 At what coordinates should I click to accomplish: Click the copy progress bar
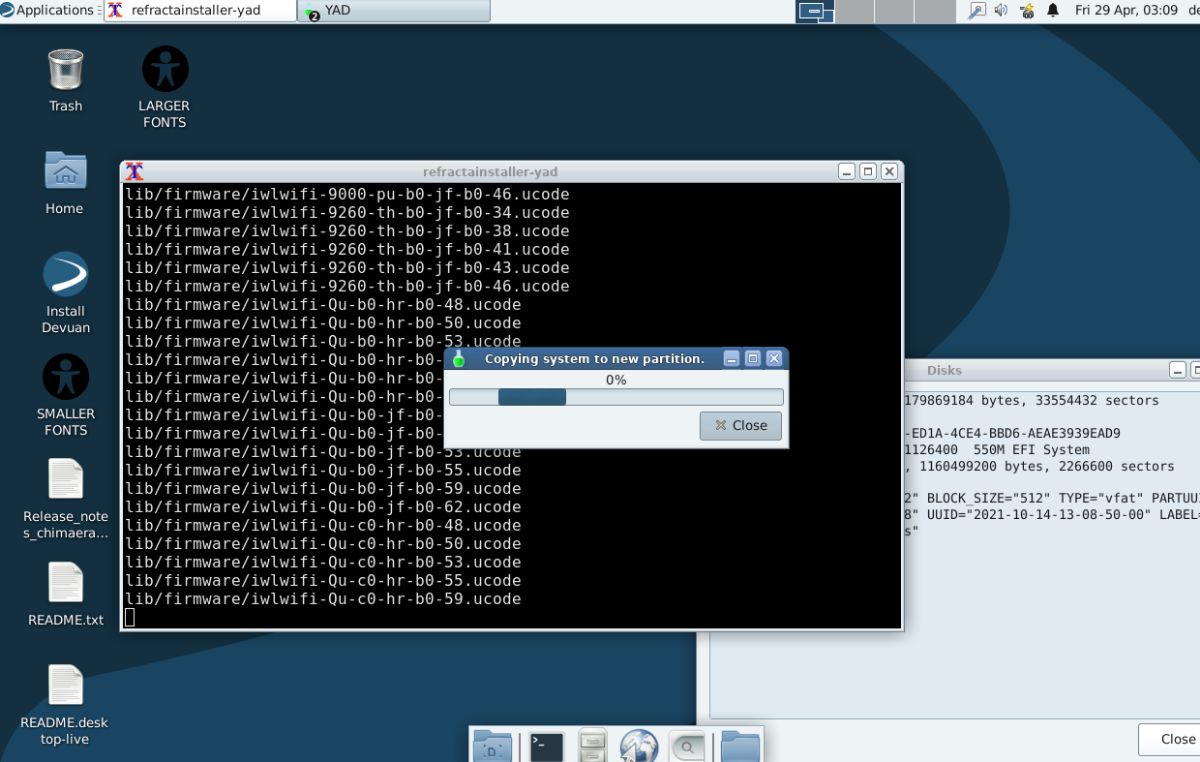click(616, 396)
